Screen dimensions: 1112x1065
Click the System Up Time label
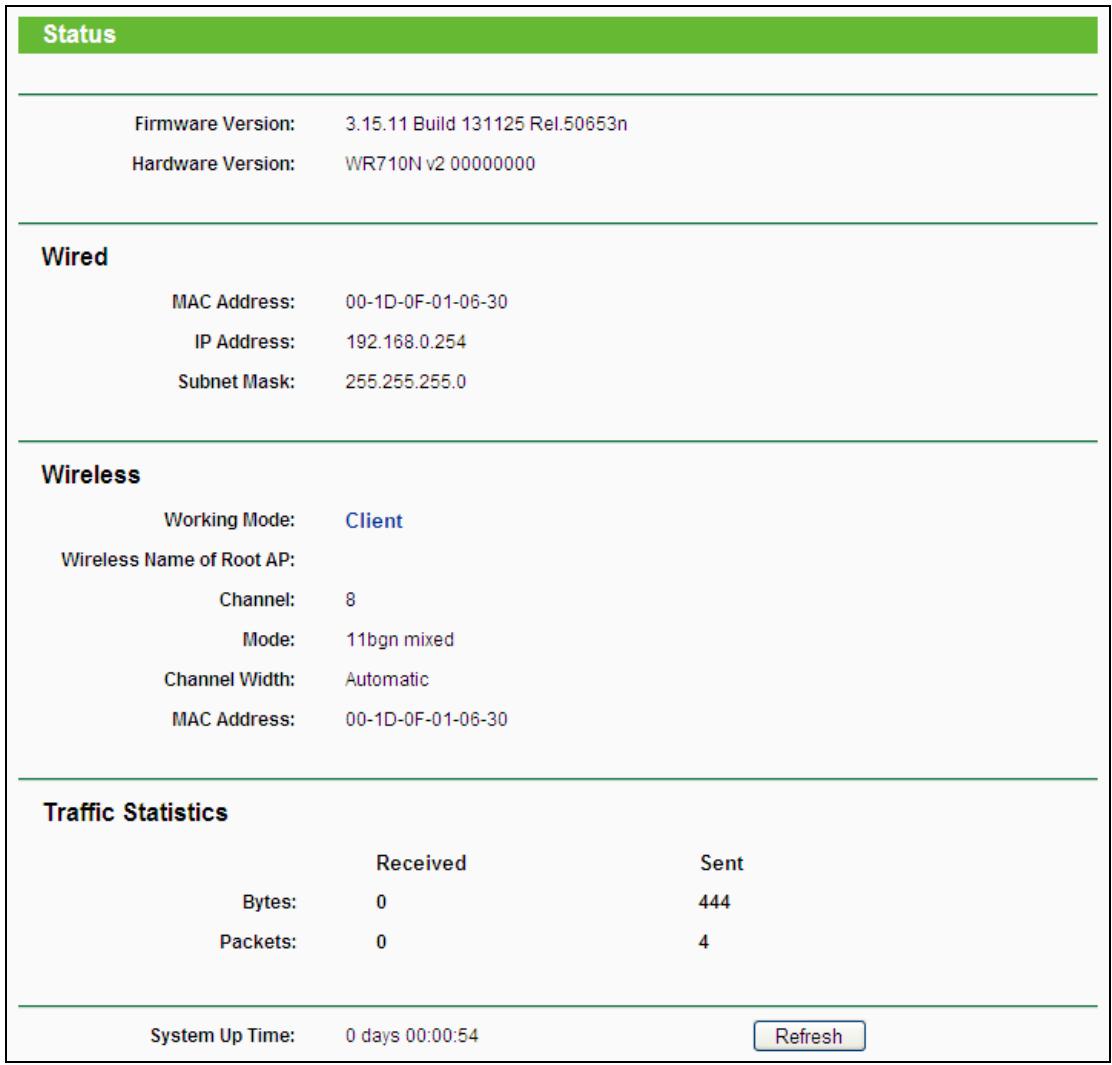click(223, 1035)
